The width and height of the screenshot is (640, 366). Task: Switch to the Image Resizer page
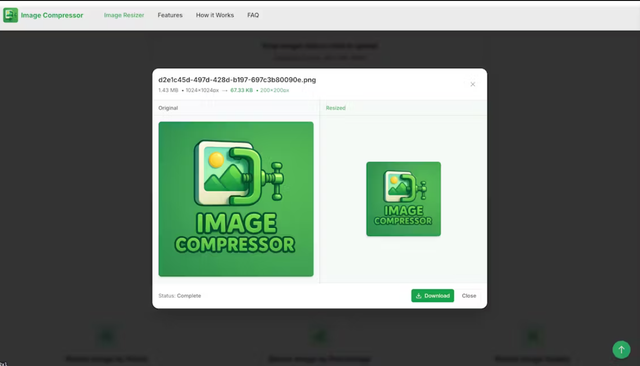pos(124,15)
